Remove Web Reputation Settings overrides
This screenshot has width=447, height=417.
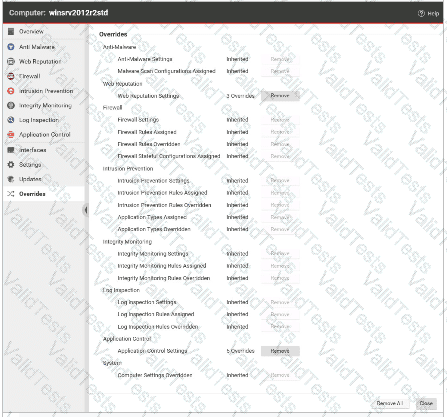[x=280, y=96]
